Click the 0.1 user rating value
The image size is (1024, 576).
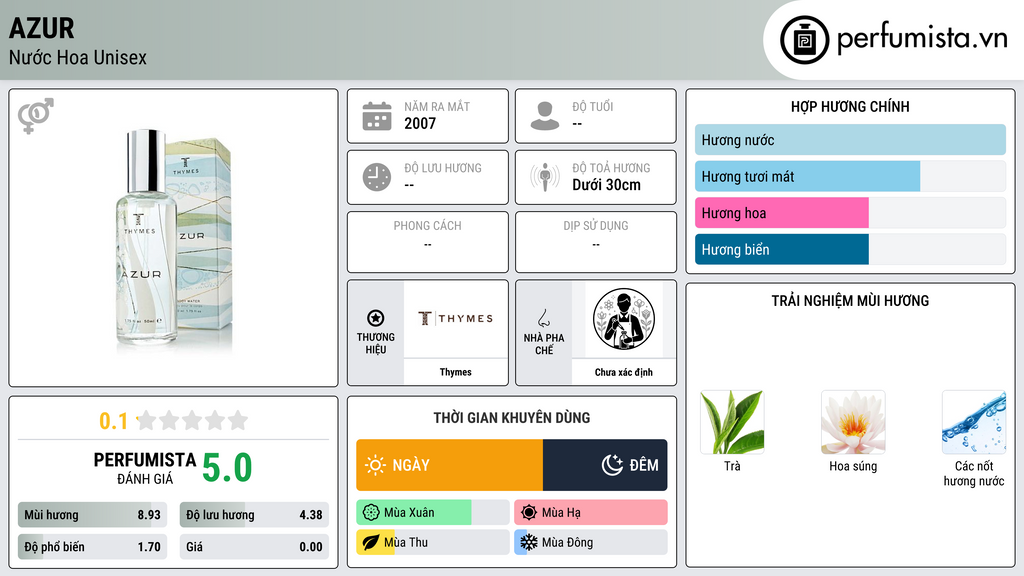click(x=114, y=421)
